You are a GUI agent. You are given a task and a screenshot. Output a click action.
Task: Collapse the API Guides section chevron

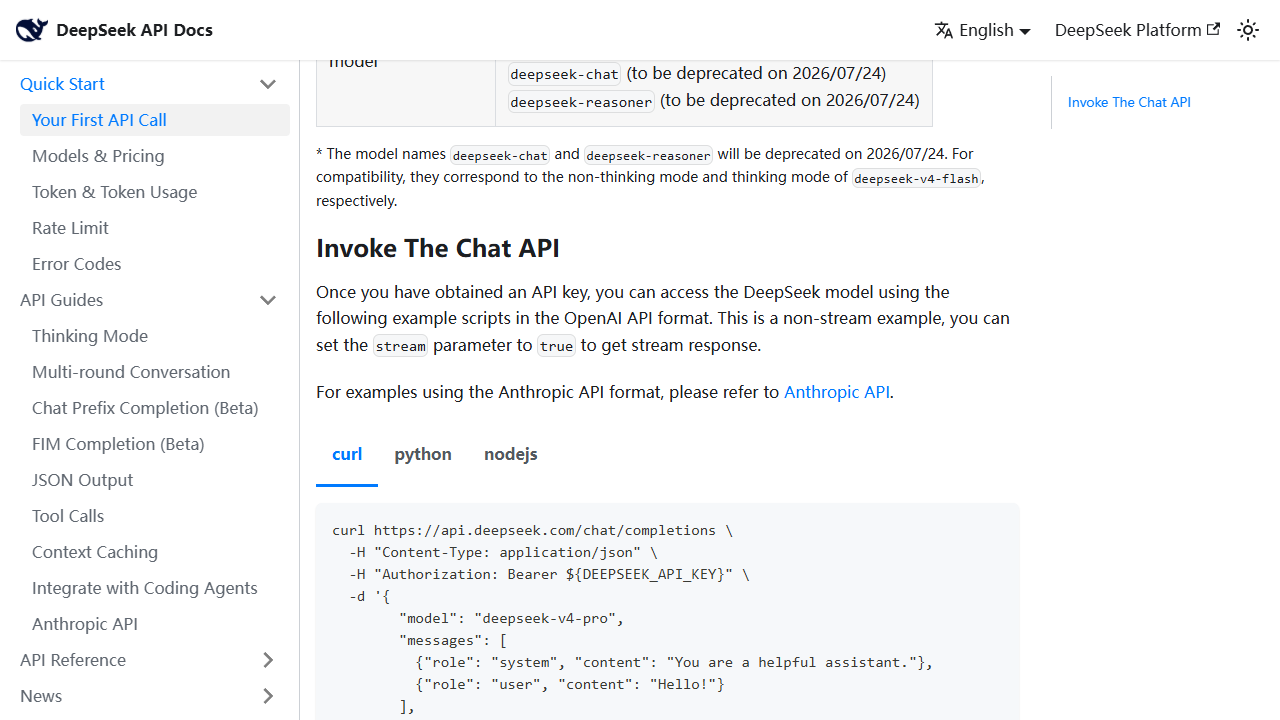tap(268, 300)
